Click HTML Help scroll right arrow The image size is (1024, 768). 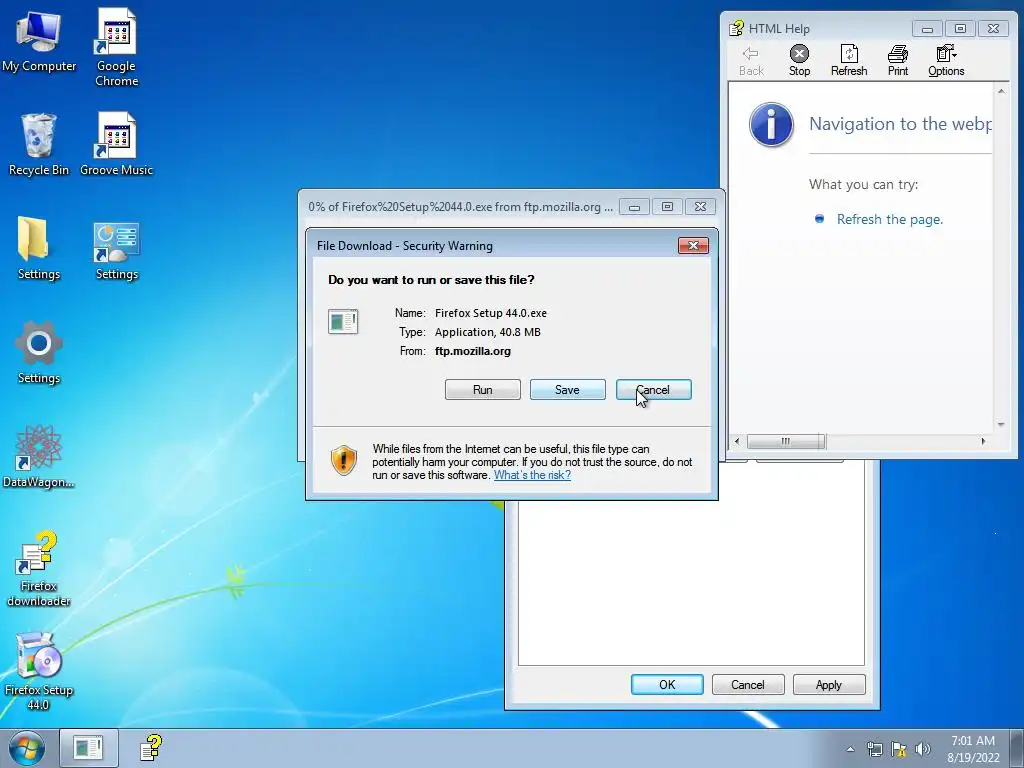pos(984,441)
